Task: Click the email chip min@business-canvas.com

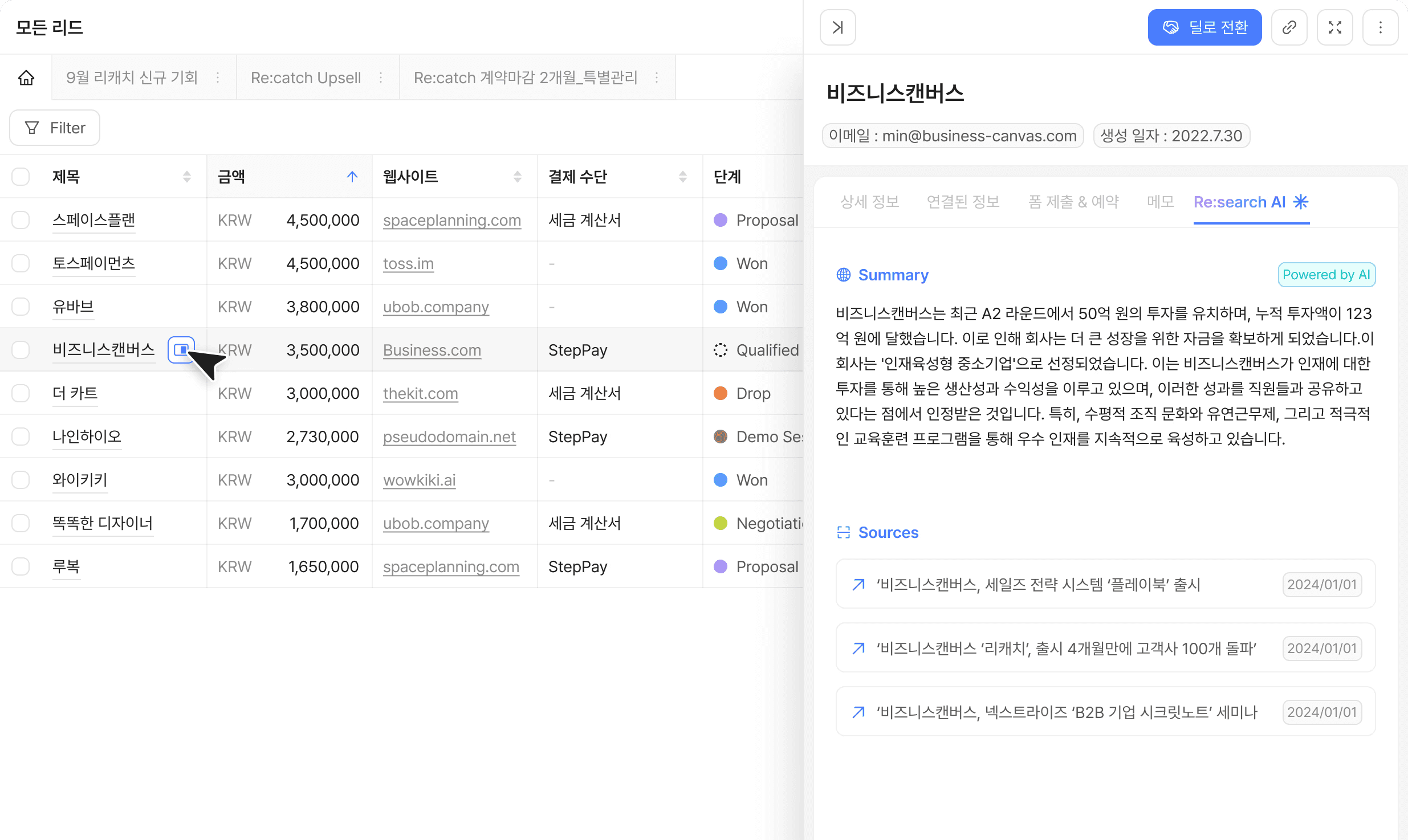Action: pos(953,136)
